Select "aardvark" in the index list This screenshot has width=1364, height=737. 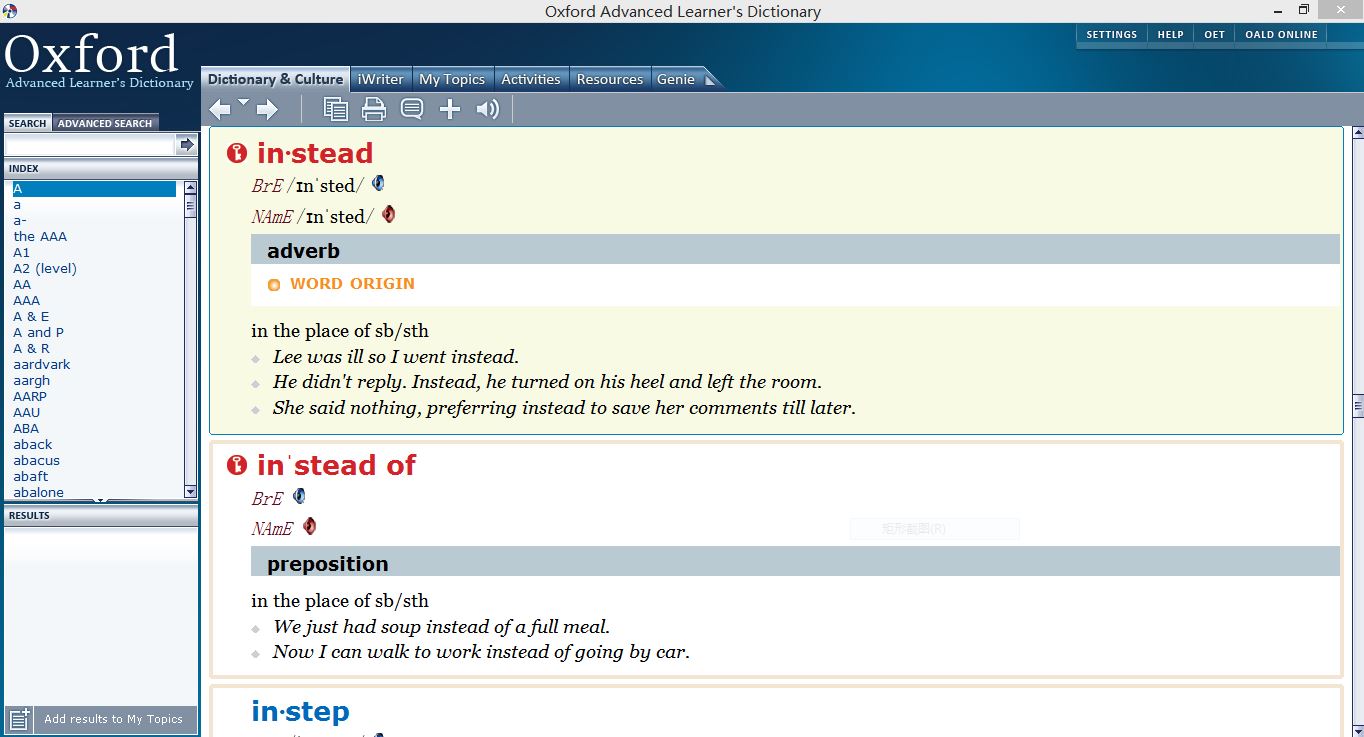(42, 365)
